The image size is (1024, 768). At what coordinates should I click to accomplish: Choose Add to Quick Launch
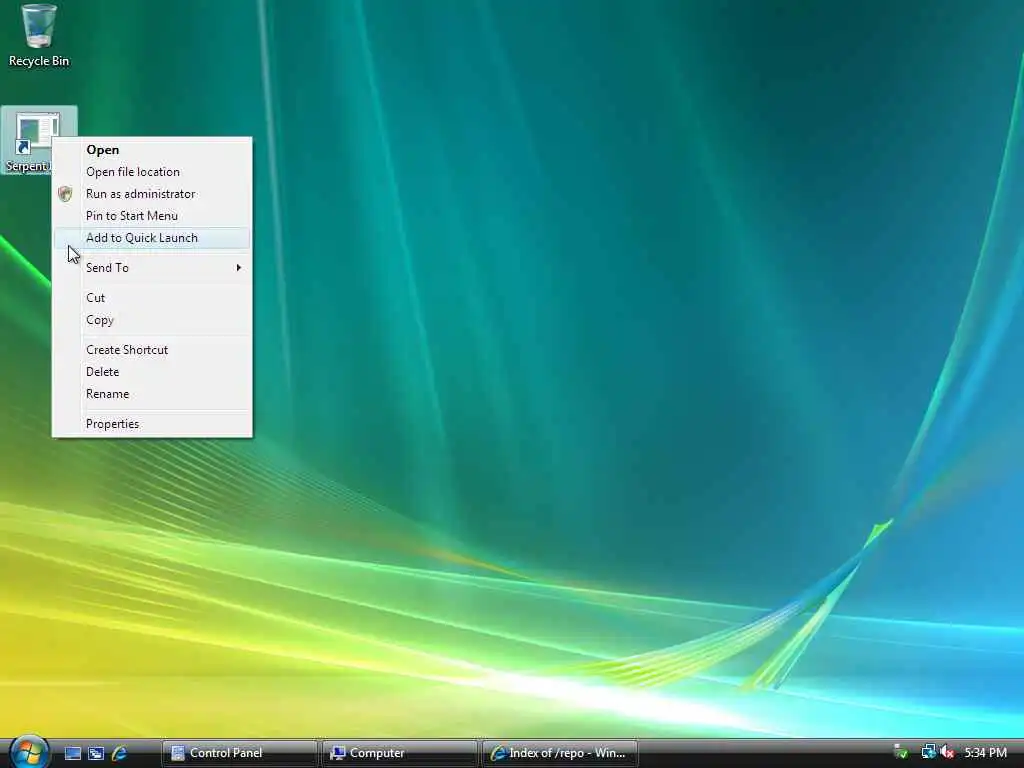[x=152, y=238]
